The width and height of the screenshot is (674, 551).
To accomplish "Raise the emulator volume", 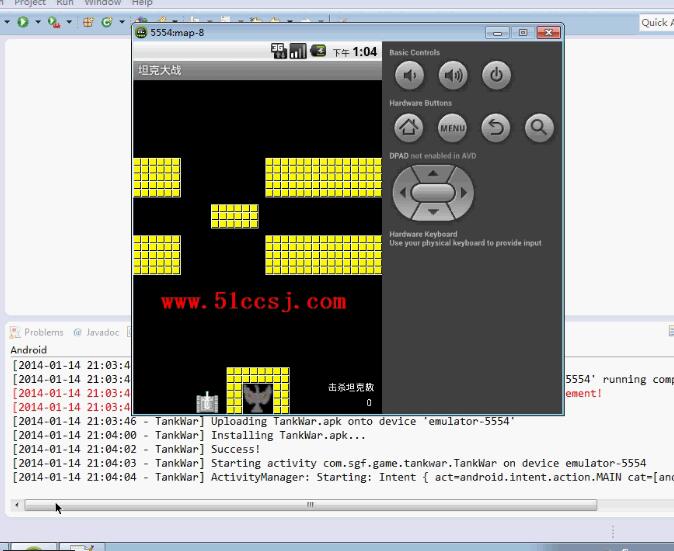I will tap(453, 76).
